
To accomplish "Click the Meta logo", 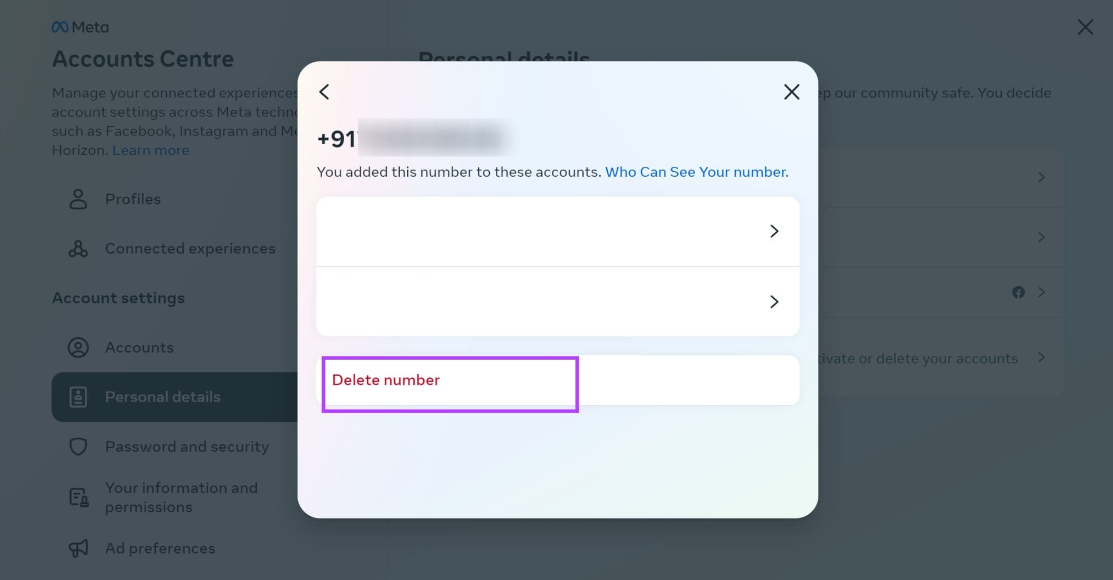I will click(x=80, y=27).
